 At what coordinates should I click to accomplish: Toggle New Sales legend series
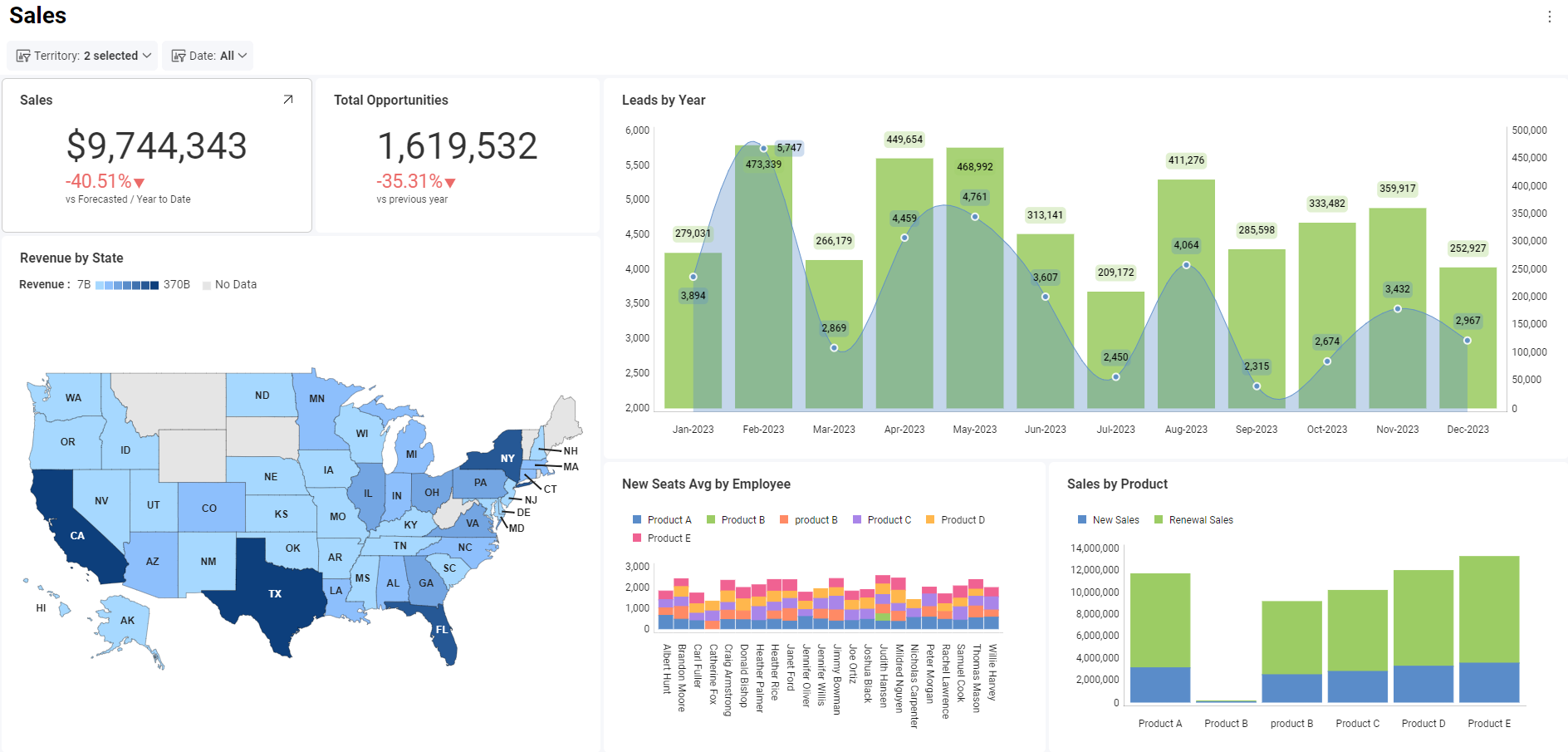coord(1082,520)
